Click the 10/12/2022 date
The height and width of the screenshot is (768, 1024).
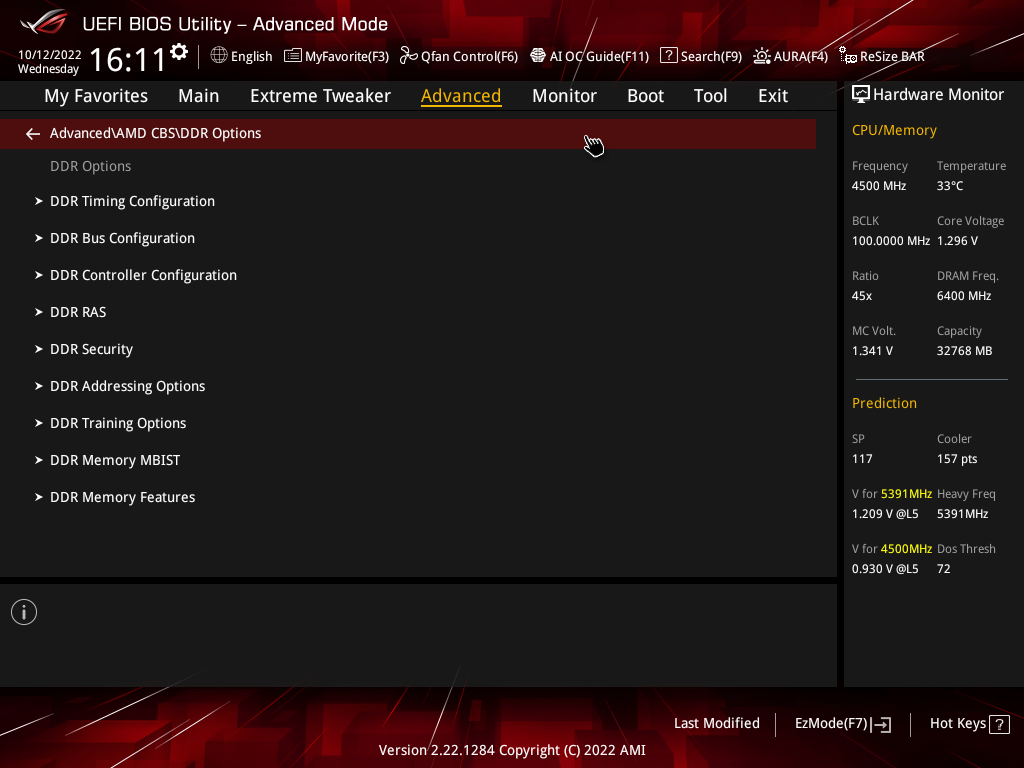[x=50, y=55]
